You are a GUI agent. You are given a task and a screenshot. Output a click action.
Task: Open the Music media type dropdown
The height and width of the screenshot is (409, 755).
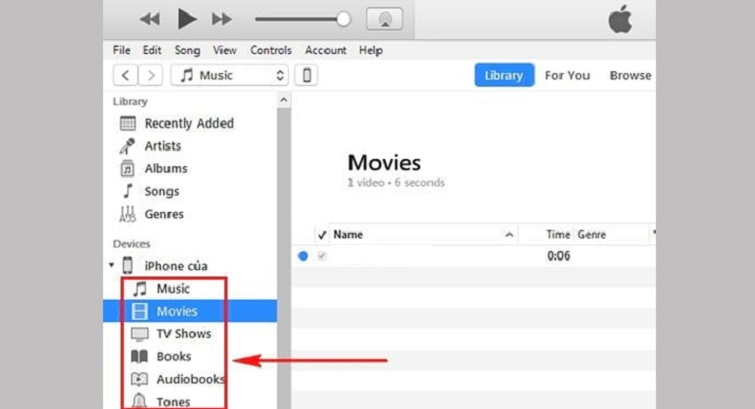pyautogui.click(x=229, y=75)
